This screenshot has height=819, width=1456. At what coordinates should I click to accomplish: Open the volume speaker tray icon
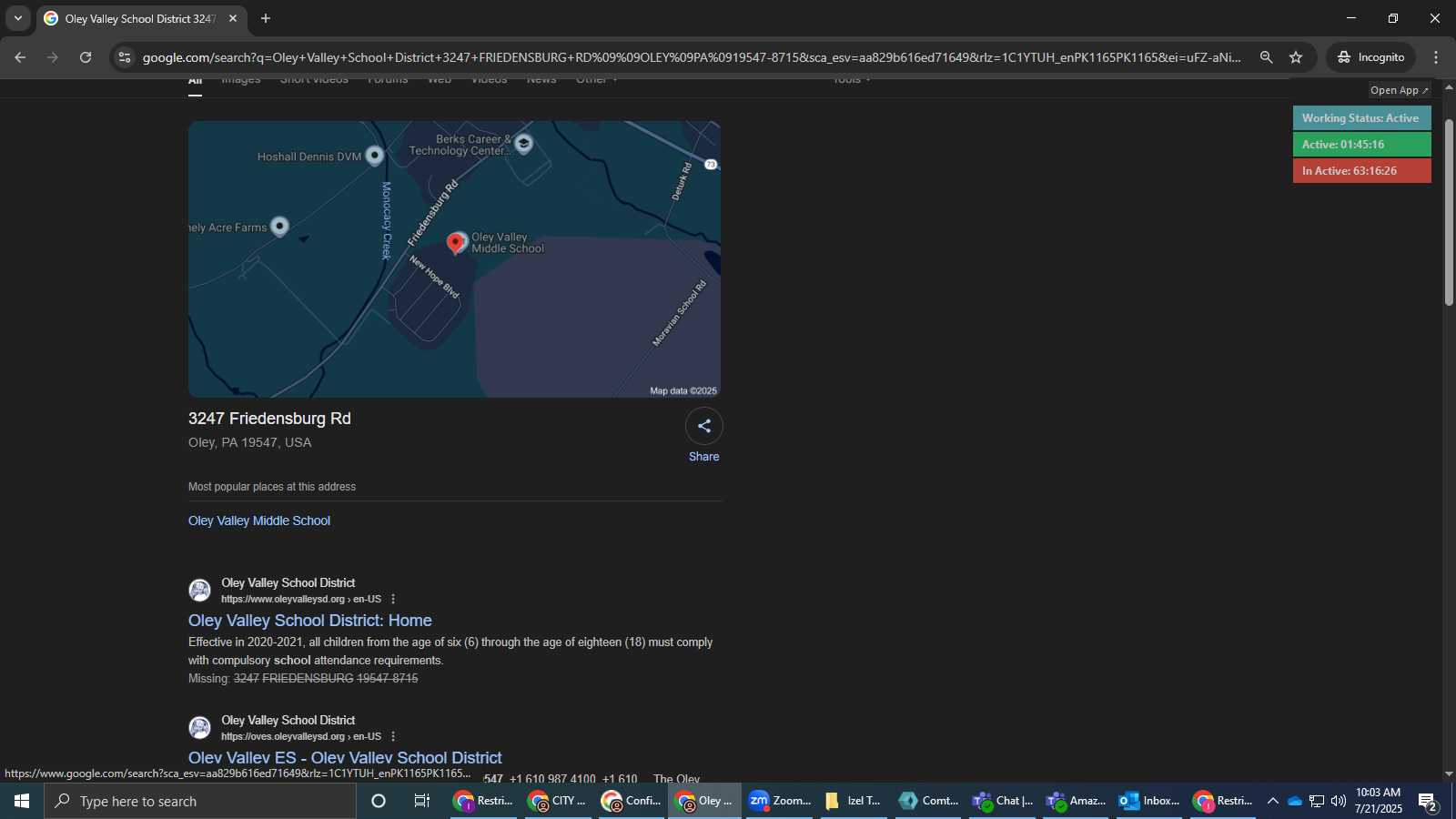tap(1338, 801)
